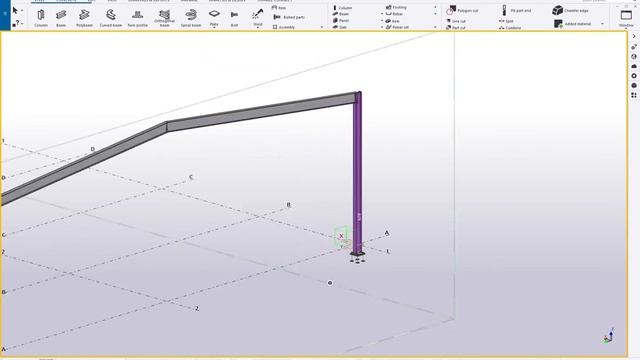The image size is (640, 360).
Task: Open the Weld dropdown arrow
Action: click(x=258, y=28)
